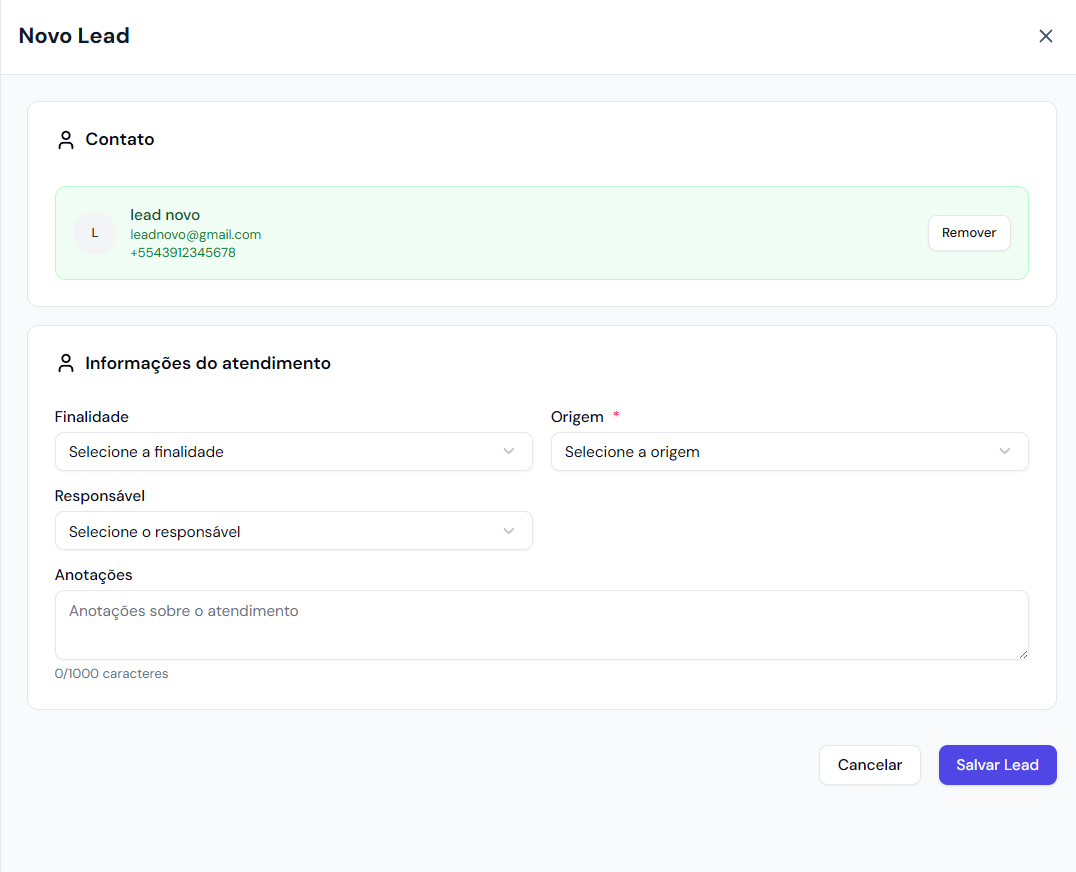The height and width of the screenshot is (872, 1076).
Task: Save the lead with Salvar Lead
Action: [x=997, y=765]
